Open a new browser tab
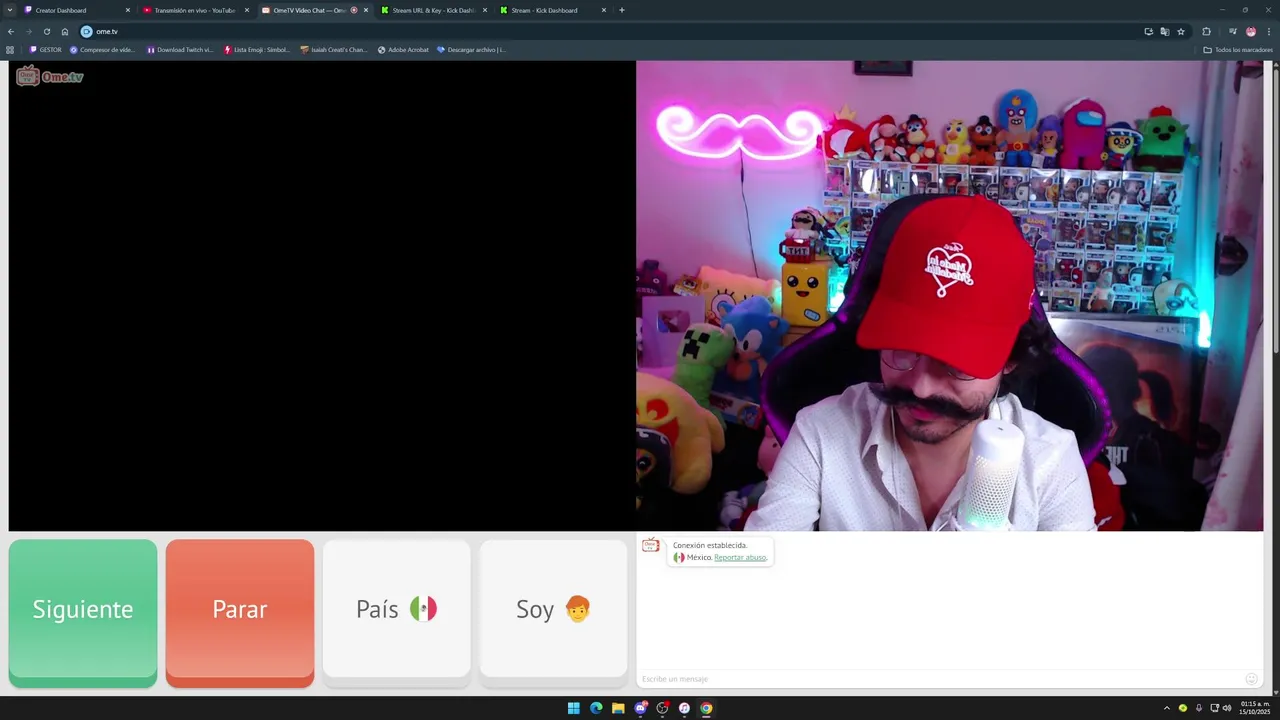This screenshot has height=720, width=1280. point(622,10)
